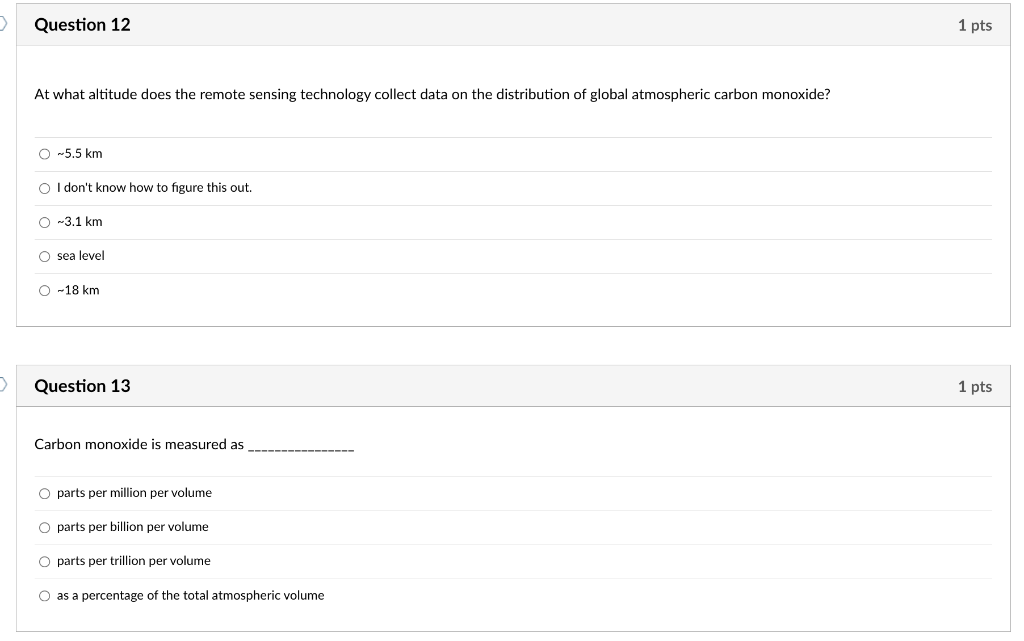Click the 'Question 13' heading
The image size is (1024, 641).
[x=82, y=386]
